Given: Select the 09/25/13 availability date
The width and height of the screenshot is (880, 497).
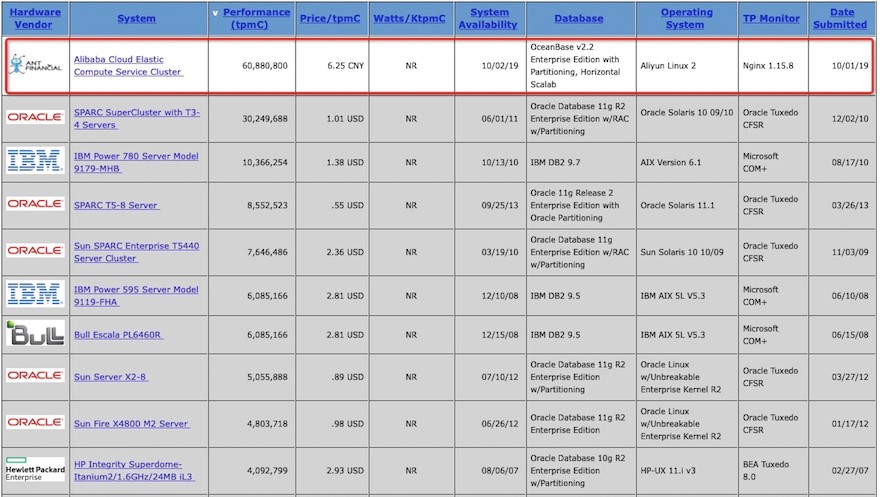Looking at the screenshot, I should click(499, 205).
